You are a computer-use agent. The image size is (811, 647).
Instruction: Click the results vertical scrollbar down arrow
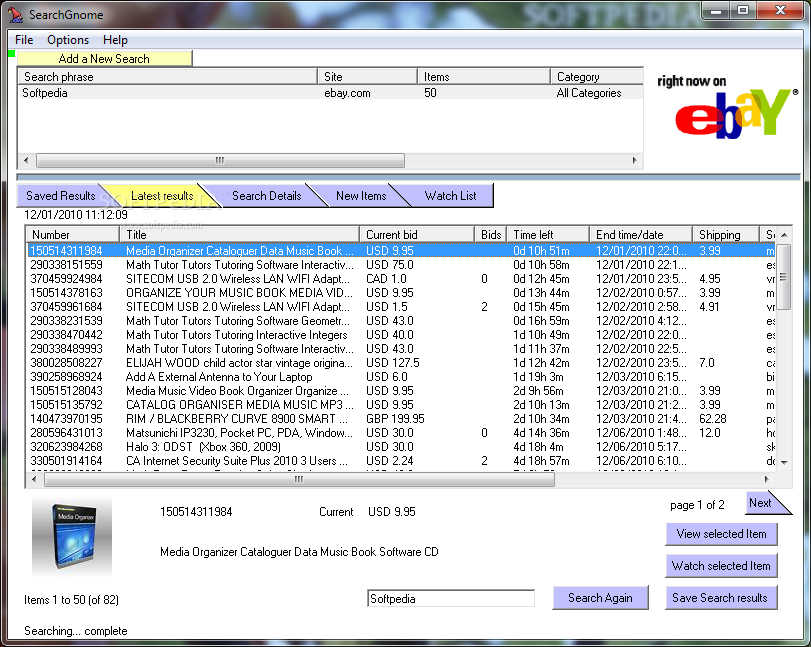point(784,462)
